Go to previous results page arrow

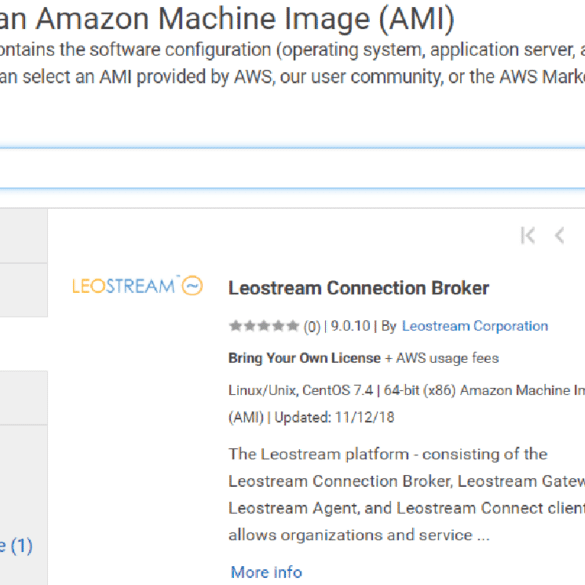[x=559, y=235]
